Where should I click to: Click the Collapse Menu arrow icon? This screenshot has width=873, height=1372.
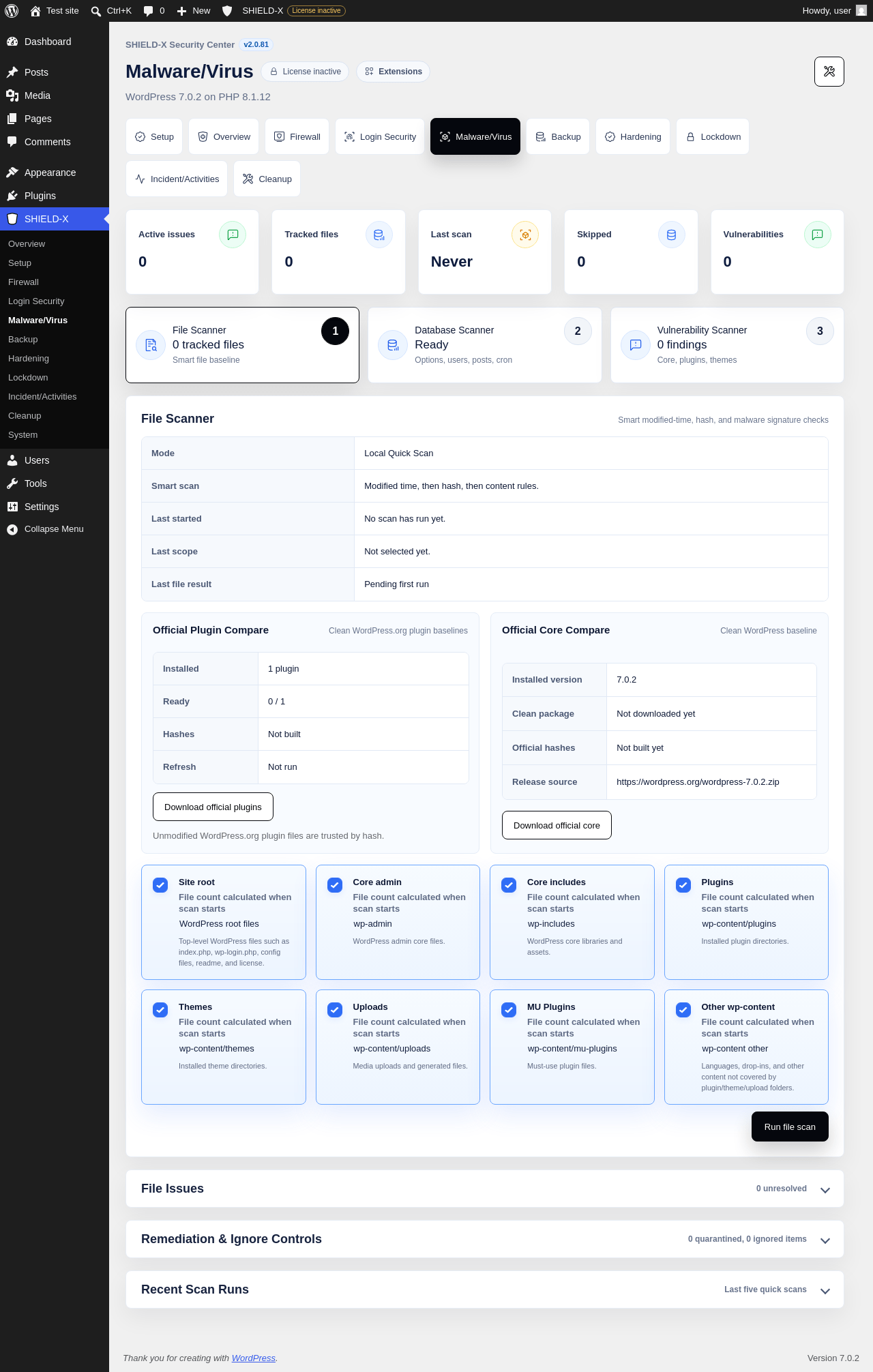12,529
